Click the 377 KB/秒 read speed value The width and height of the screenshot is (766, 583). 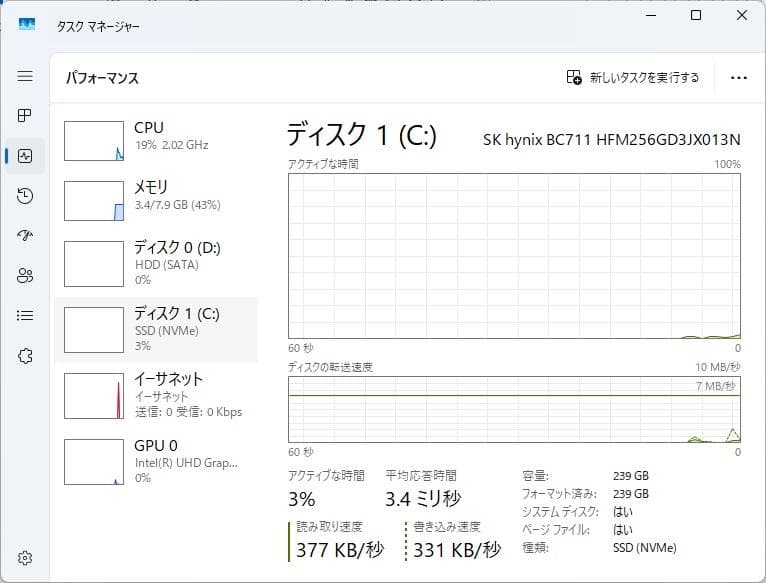340,550
